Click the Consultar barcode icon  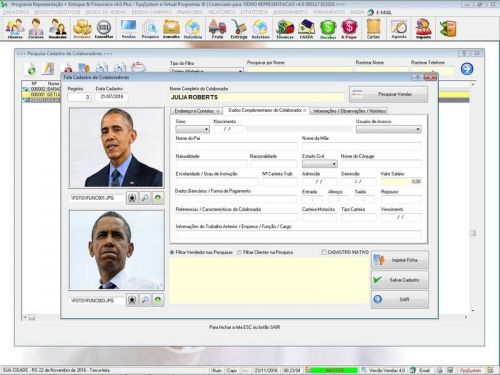(x=104, y=29)
